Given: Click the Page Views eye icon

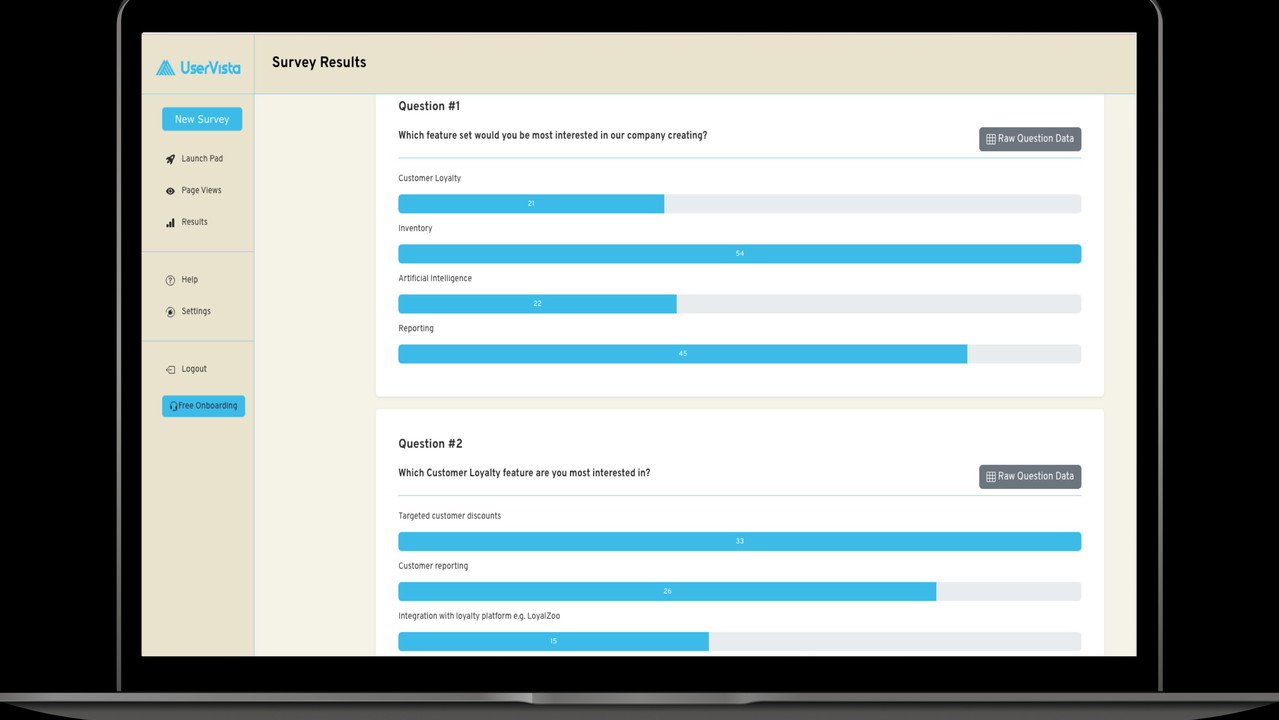Looking at the screenshot, I should pos(170,191).
